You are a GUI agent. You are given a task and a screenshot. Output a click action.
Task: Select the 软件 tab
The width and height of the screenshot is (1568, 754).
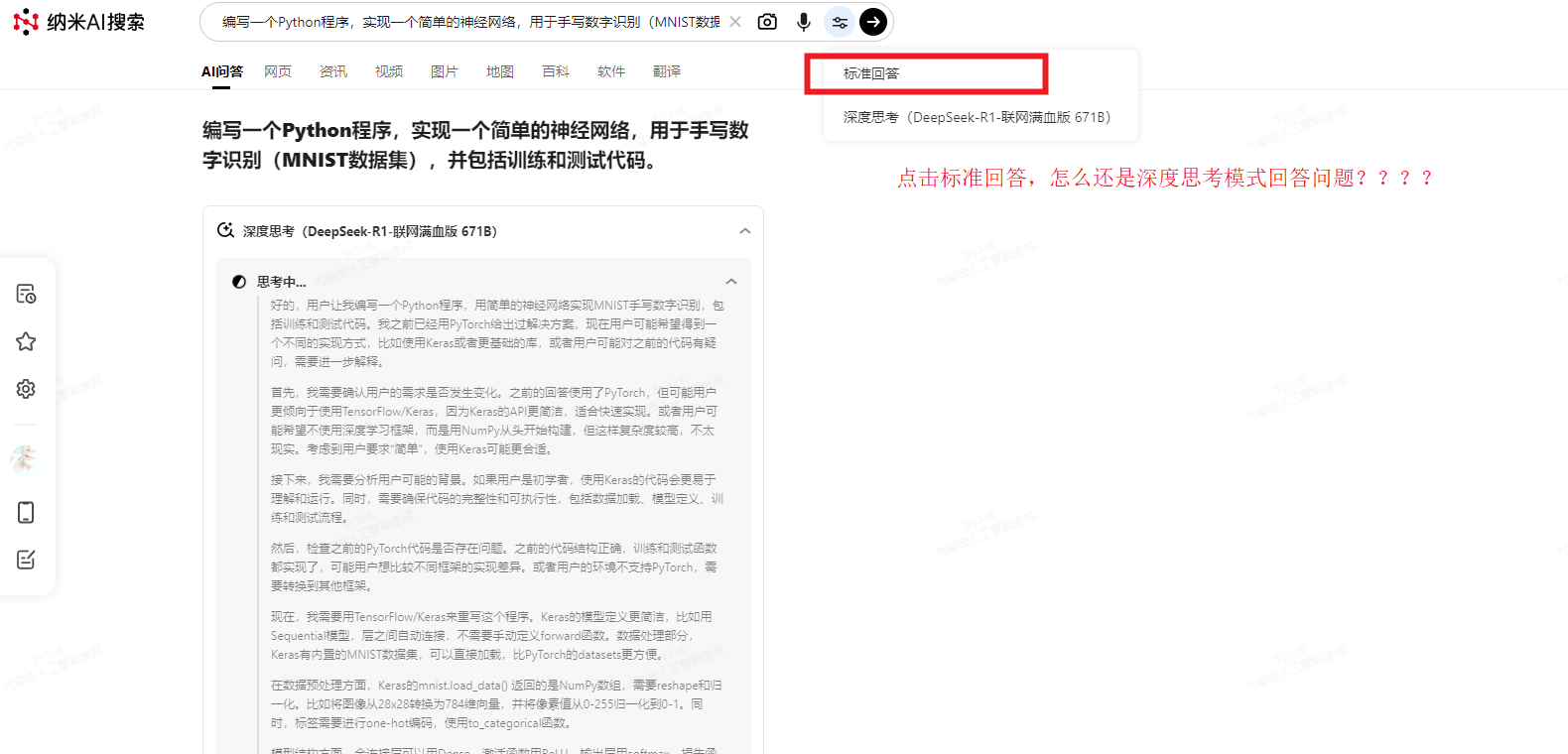611,71
